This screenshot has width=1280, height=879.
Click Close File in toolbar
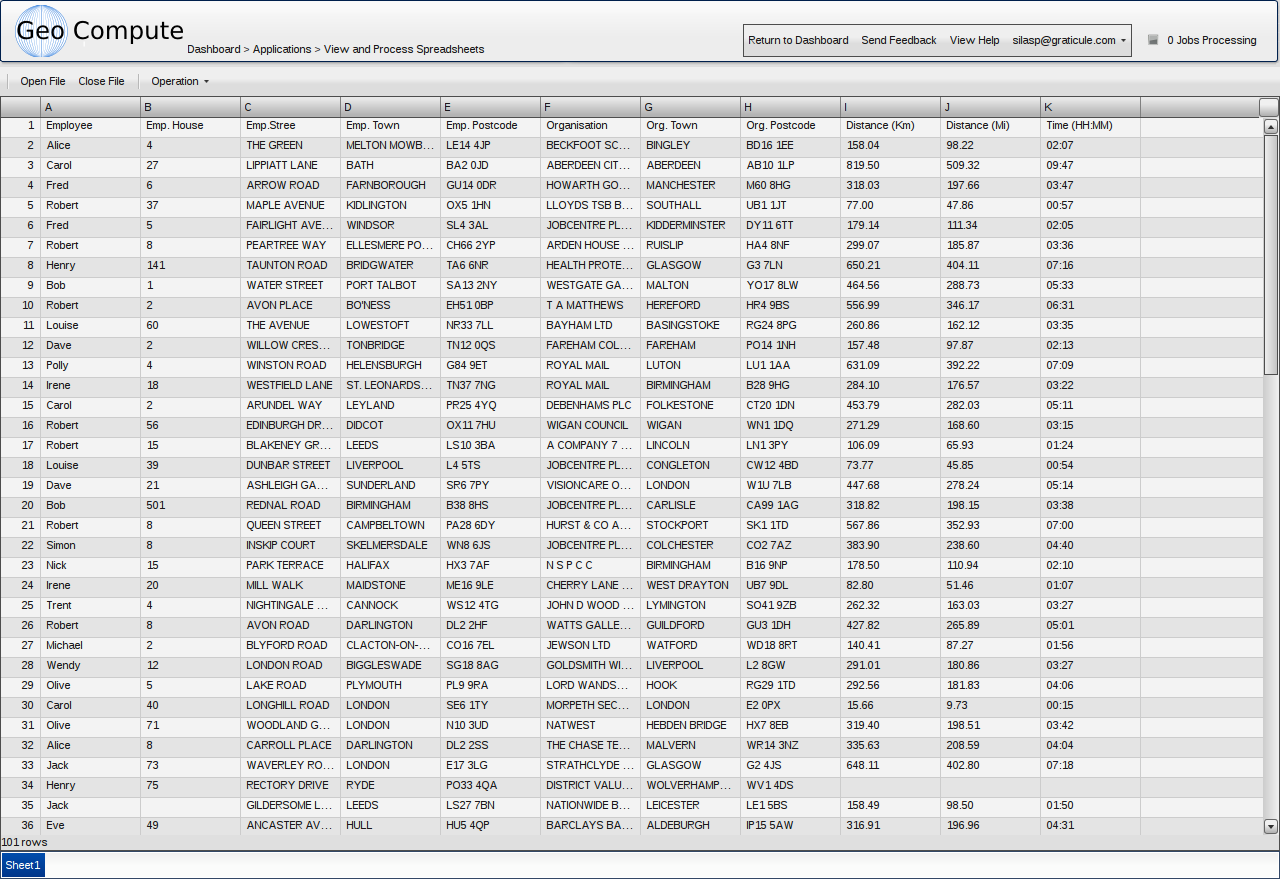click(102, 81)
